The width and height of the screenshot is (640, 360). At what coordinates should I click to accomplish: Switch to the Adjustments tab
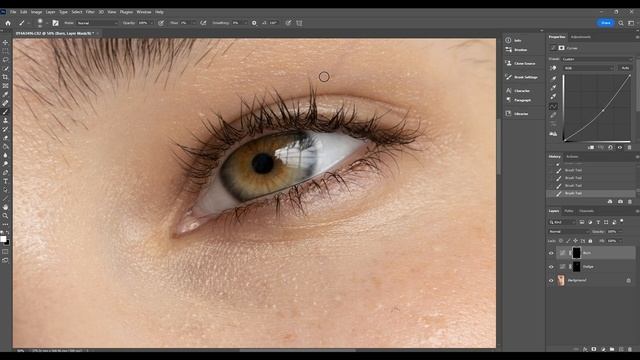click(x=580, y=37)
